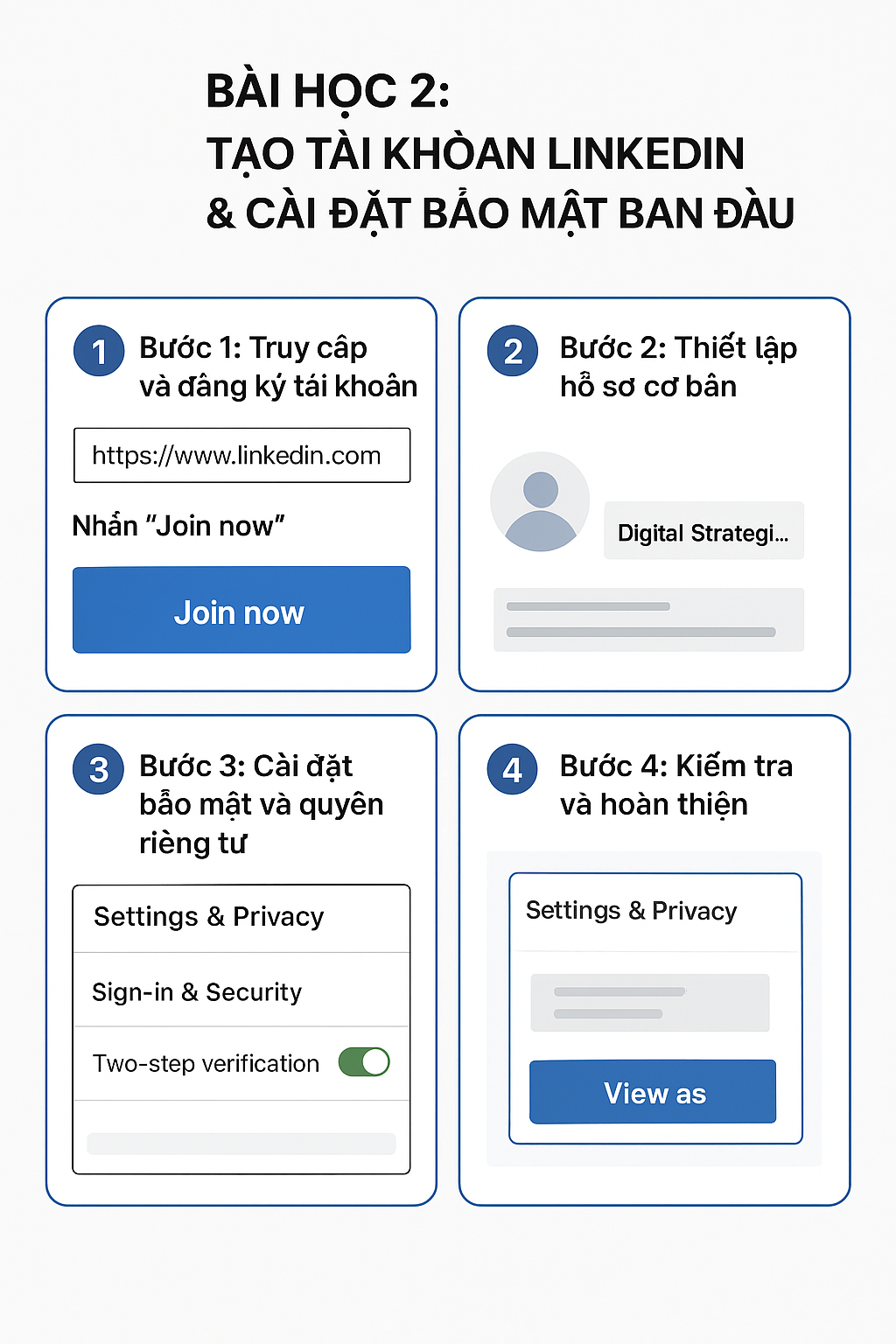The image size is (896, 1344).
Task: Open the Digital Strategi... headline field
Action: click(x=703, y=532)
